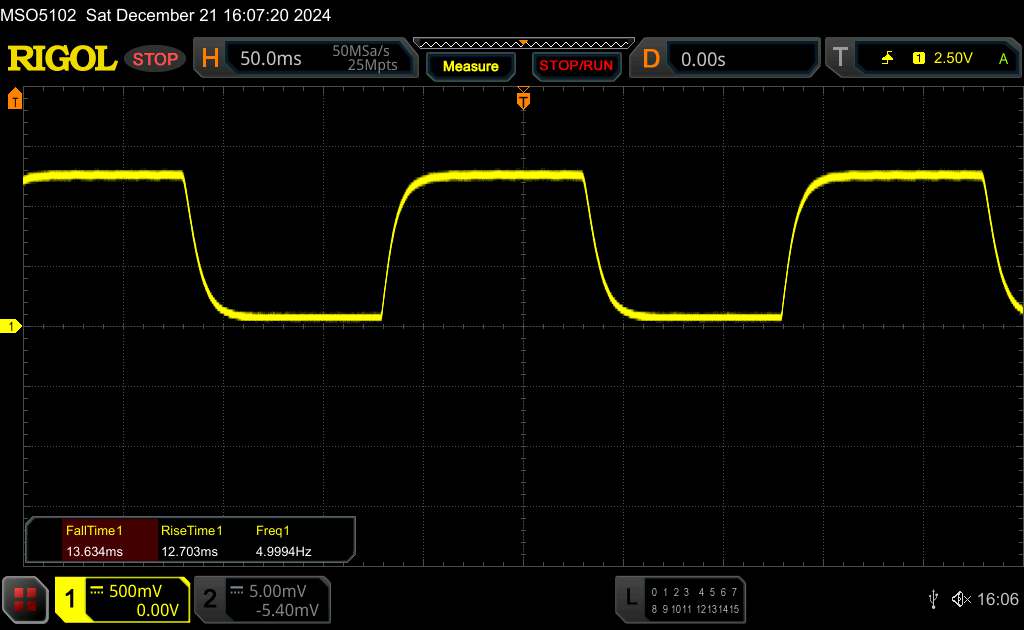Open horizontal timebase settings (H 50.0ms)
Image resolution: width=1024 pixels, height=630 pixels.
tap(305, 58)
